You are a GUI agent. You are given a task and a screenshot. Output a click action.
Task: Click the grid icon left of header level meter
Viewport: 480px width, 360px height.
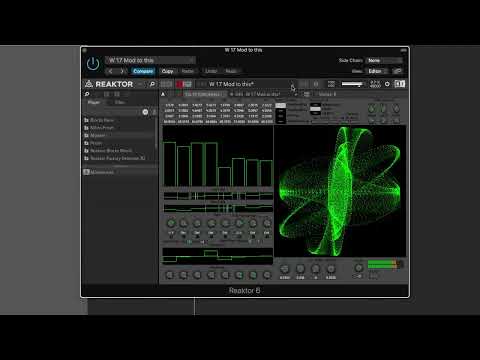331,84
